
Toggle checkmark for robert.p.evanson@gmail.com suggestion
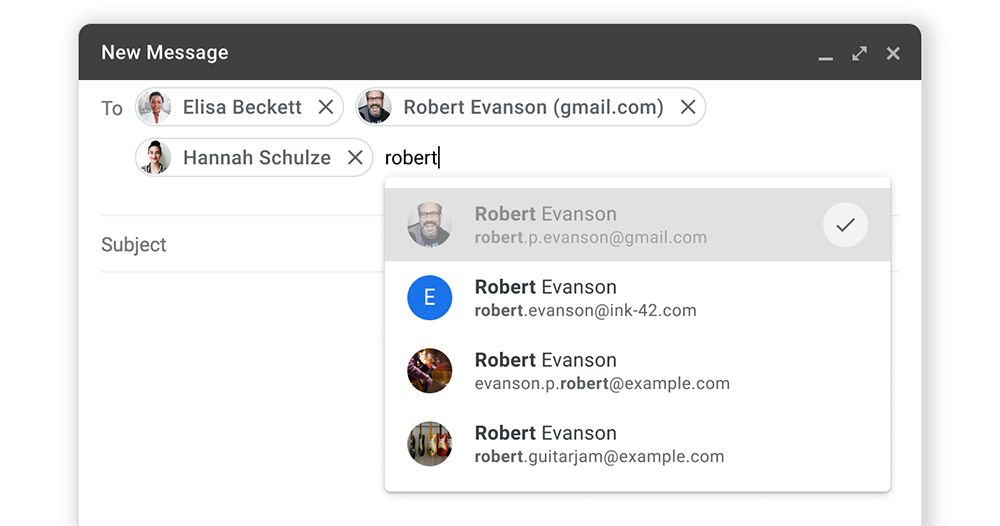click(845, 224)
